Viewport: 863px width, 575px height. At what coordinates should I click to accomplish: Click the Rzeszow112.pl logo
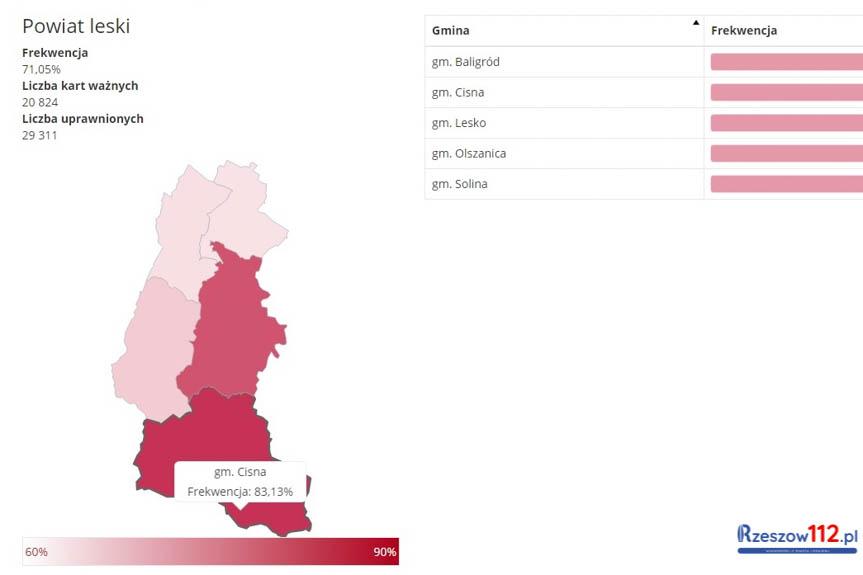click(798, 538)
